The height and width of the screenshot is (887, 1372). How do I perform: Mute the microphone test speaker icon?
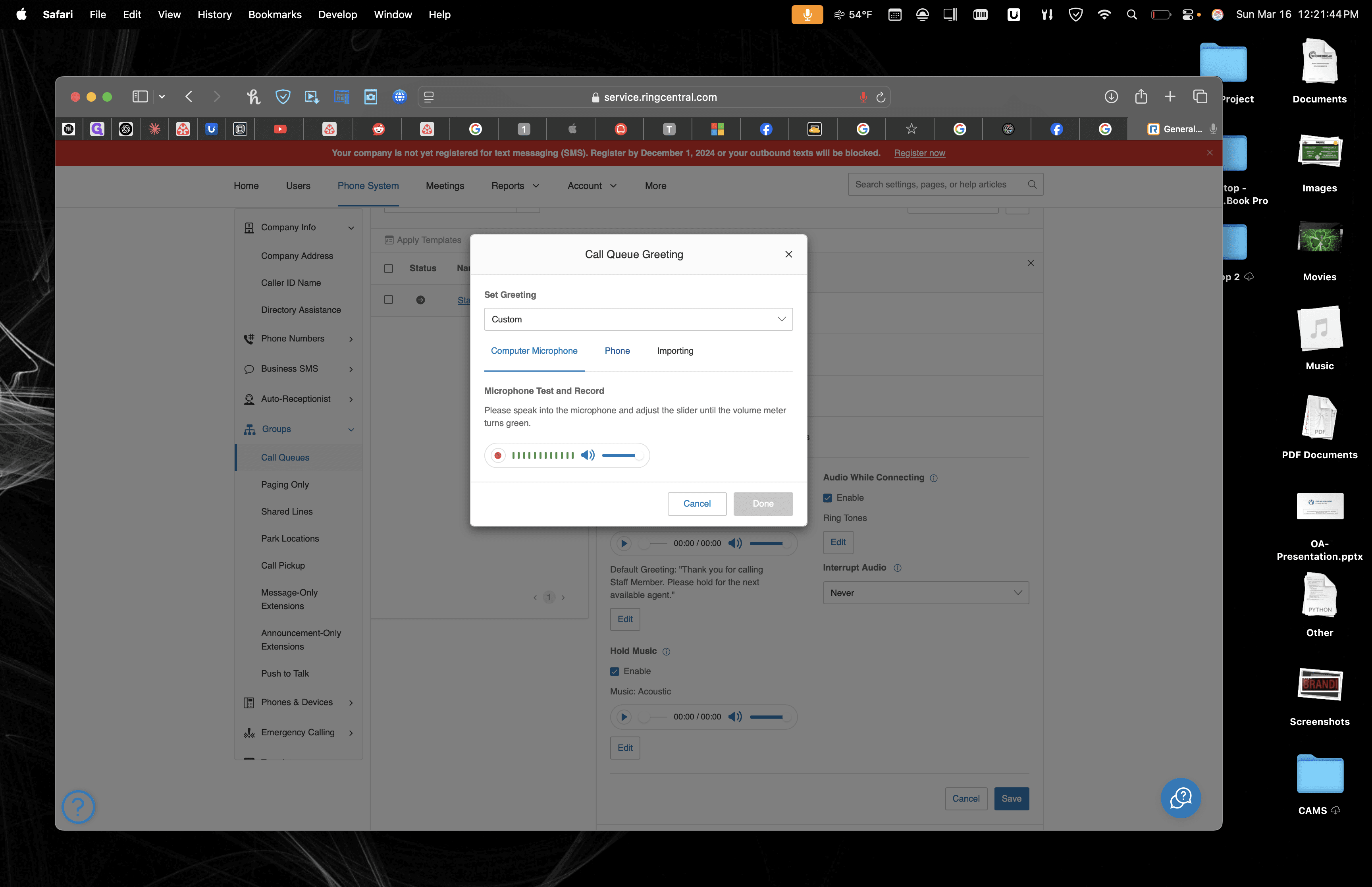pos(588,455)
